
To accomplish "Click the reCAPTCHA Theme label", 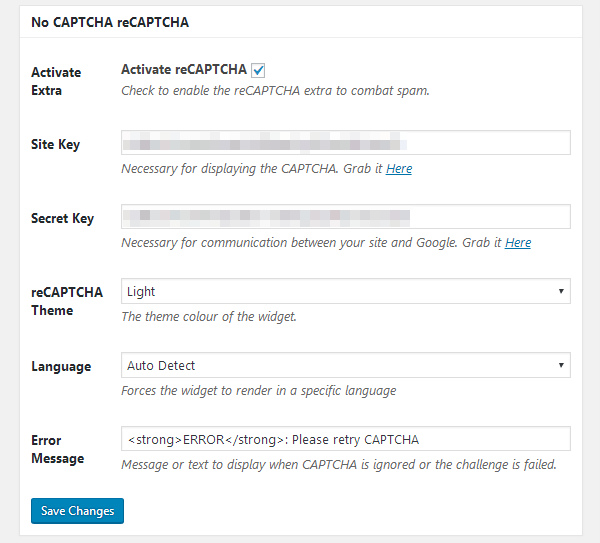I will 67,301.
